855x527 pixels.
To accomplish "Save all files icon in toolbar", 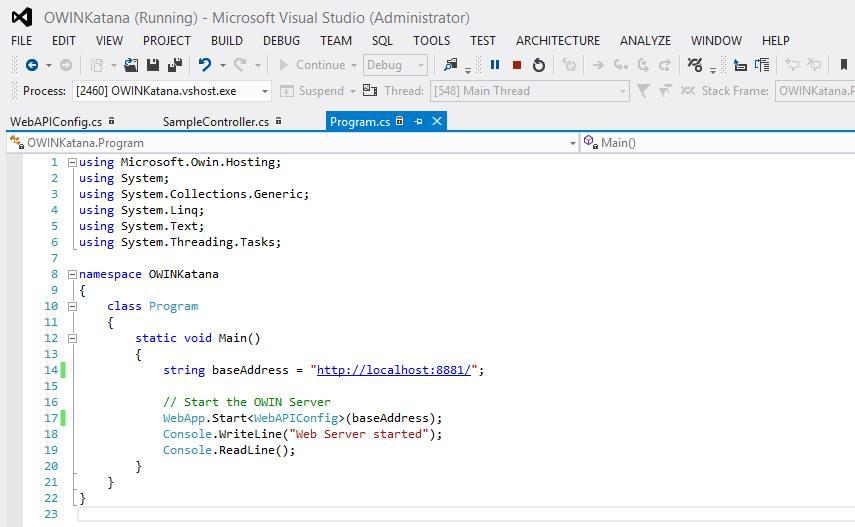I will point(174,65).
